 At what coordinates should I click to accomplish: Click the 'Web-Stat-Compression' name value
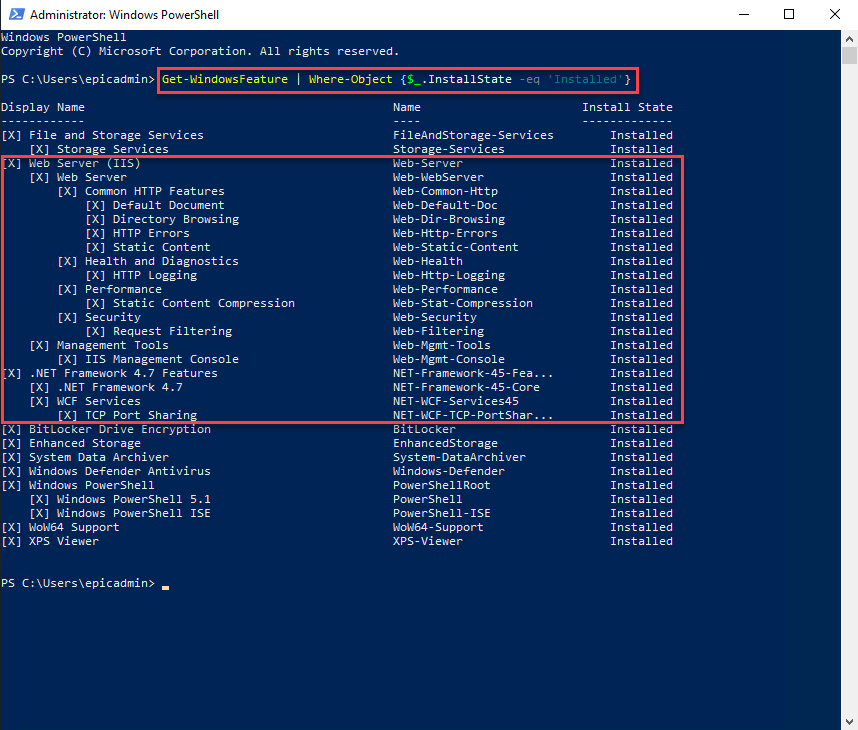coord(462,303)
